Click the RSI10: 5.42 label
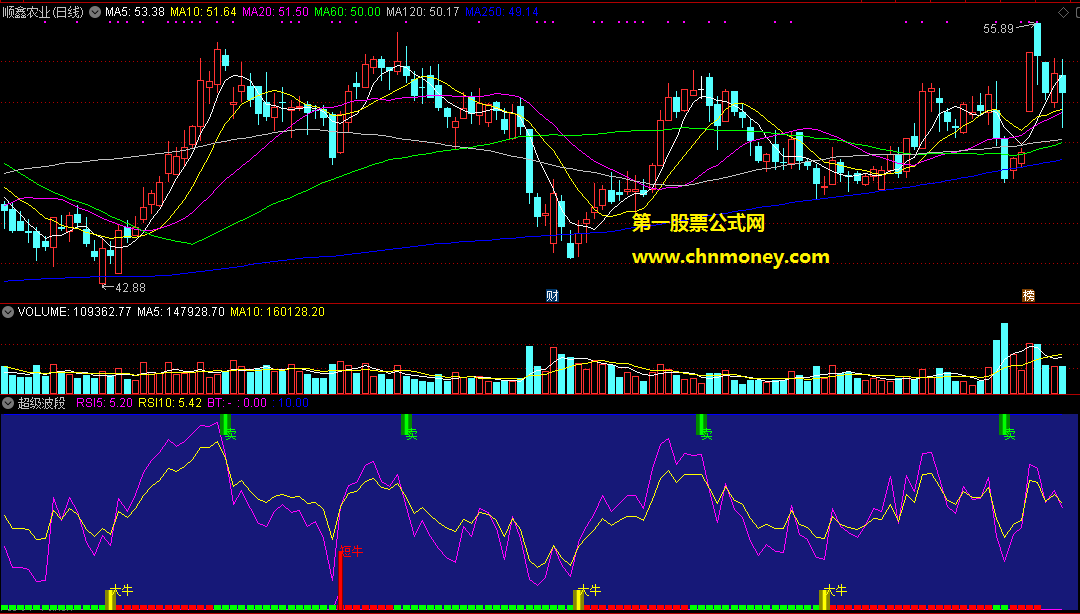 pyautogui.click(x=170, y=403)
